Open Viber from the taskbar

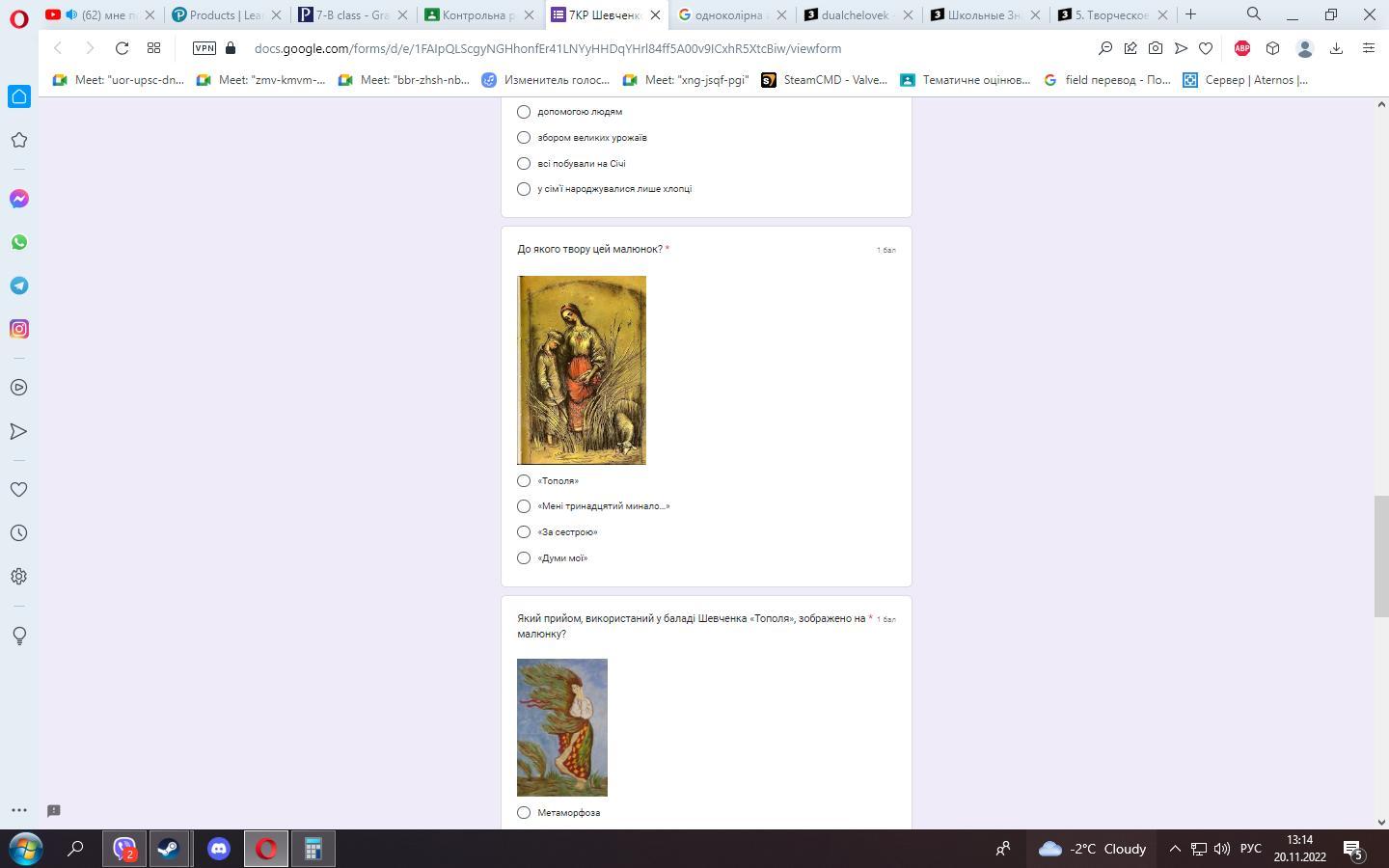point(124,849)
